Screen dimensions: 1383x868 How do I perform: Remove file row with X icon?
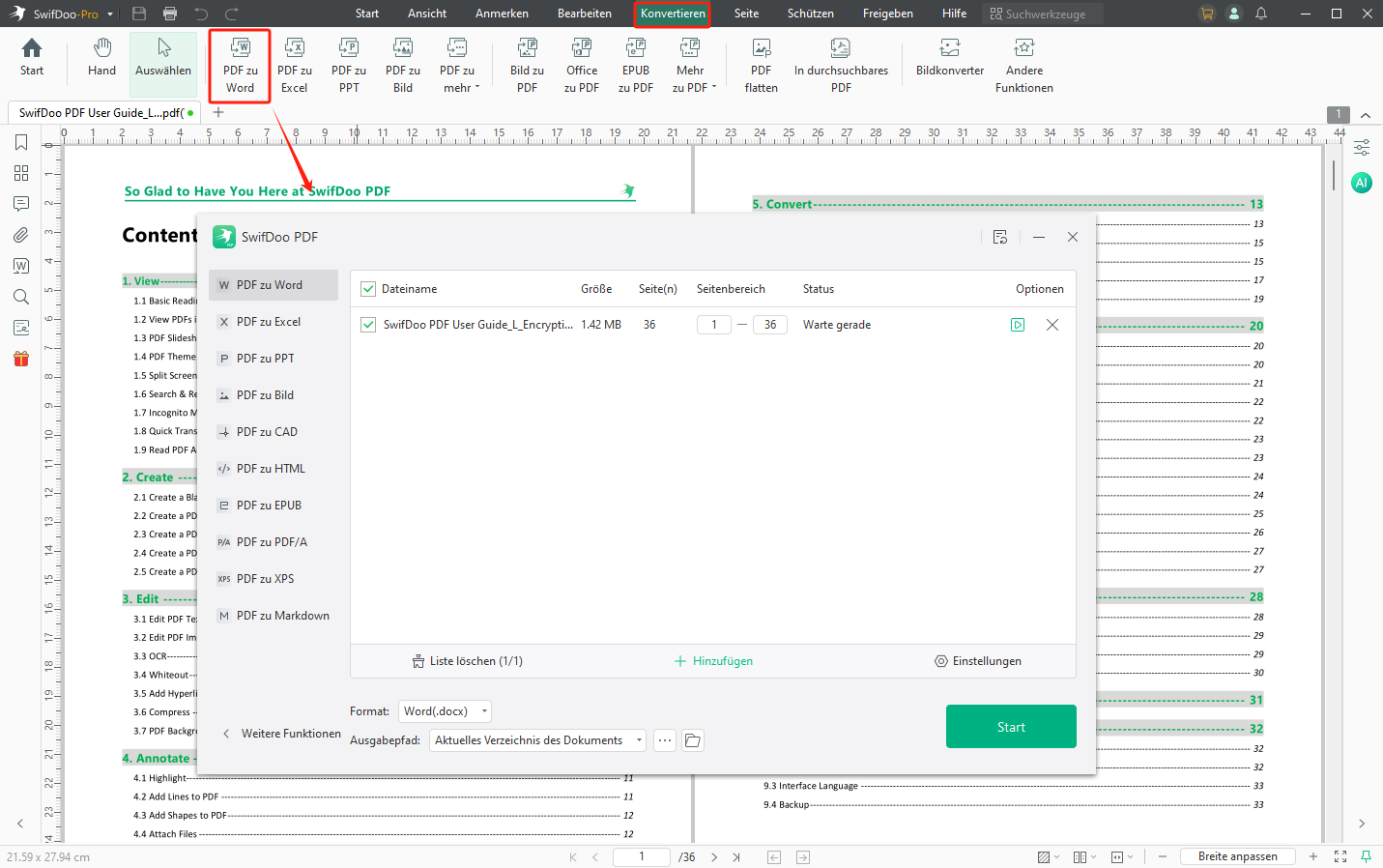(1052, 325)
